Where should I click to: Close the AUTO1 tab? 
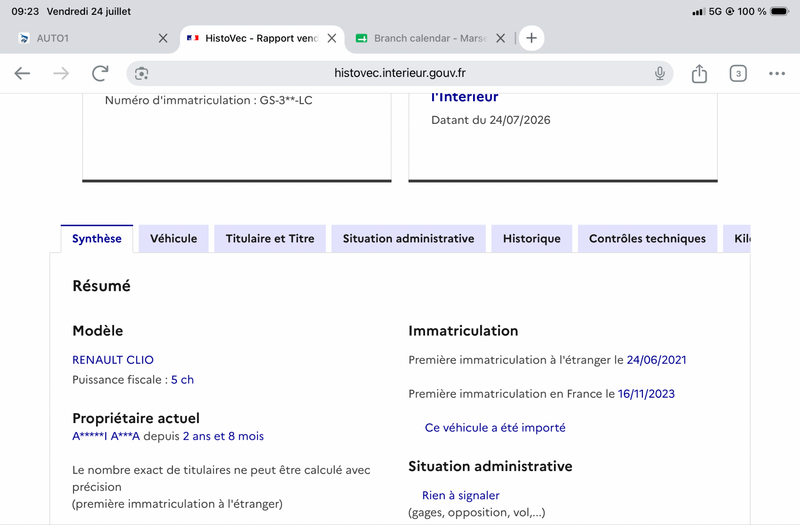[163, 38]
